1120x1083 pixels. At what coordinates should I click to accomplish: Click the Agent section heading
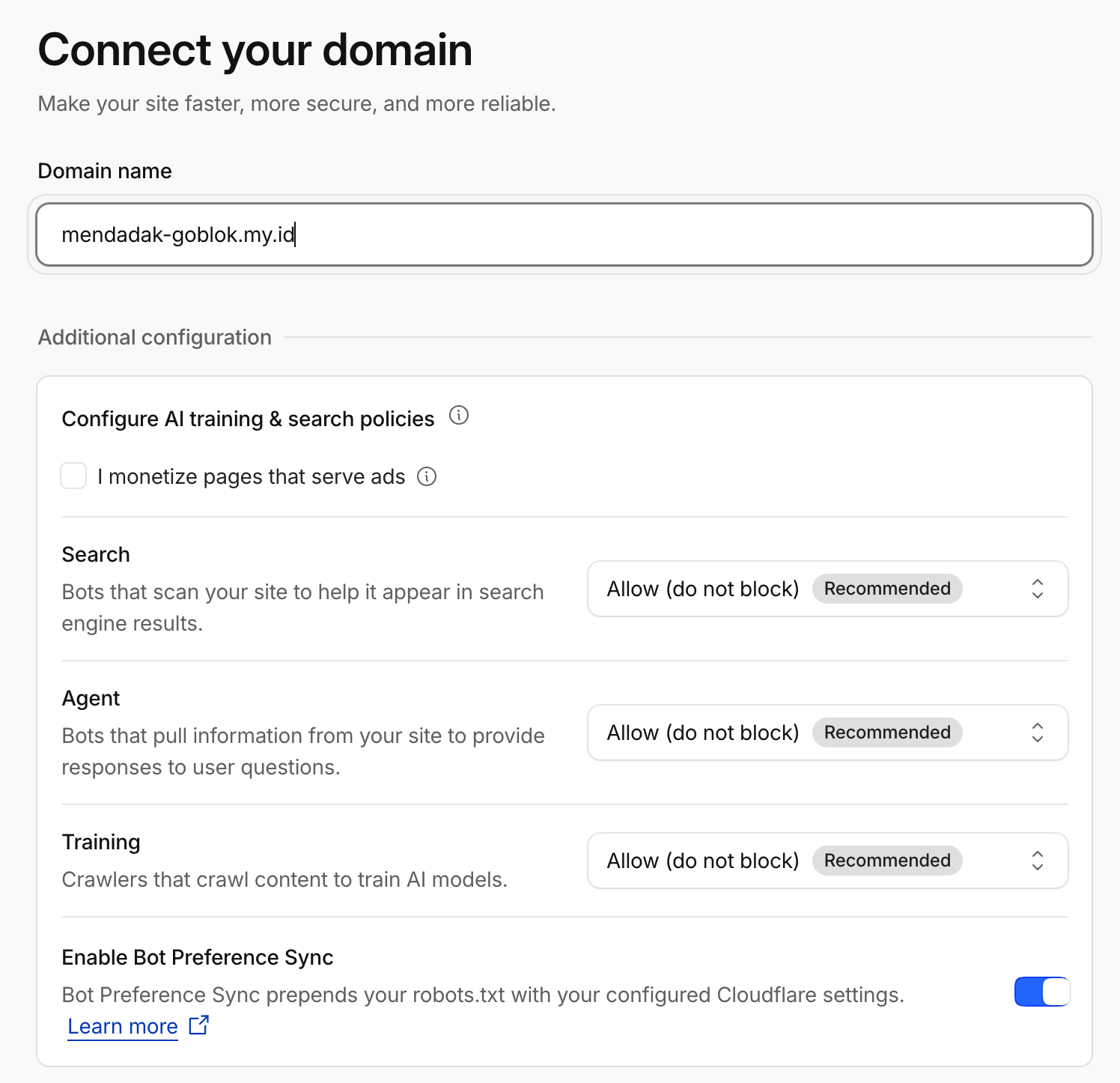pos(91,698)
